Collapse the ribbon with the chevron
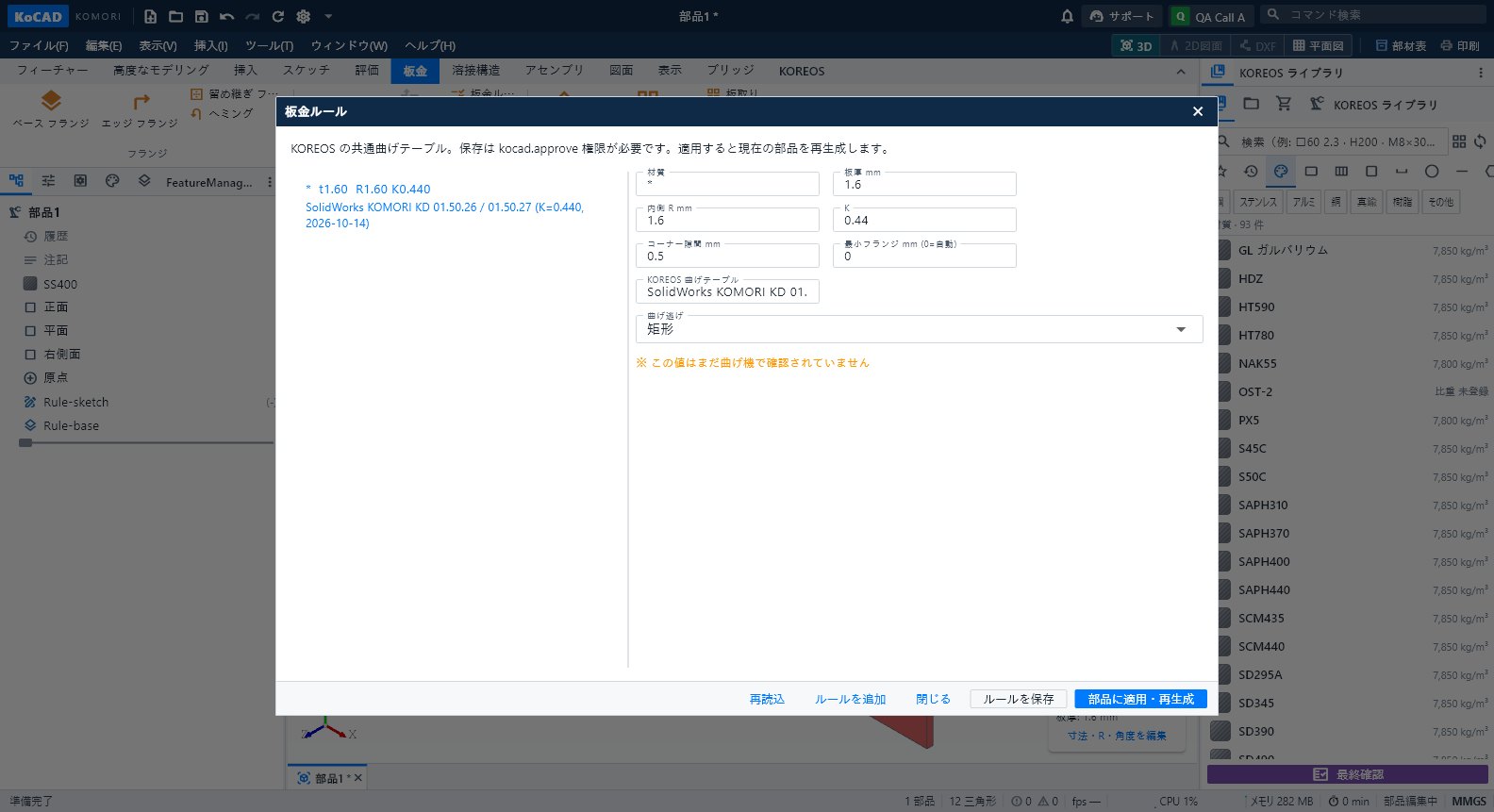Image resolution: width=1494 pixels, height=812 pixels. click(x=1181, y=72)
